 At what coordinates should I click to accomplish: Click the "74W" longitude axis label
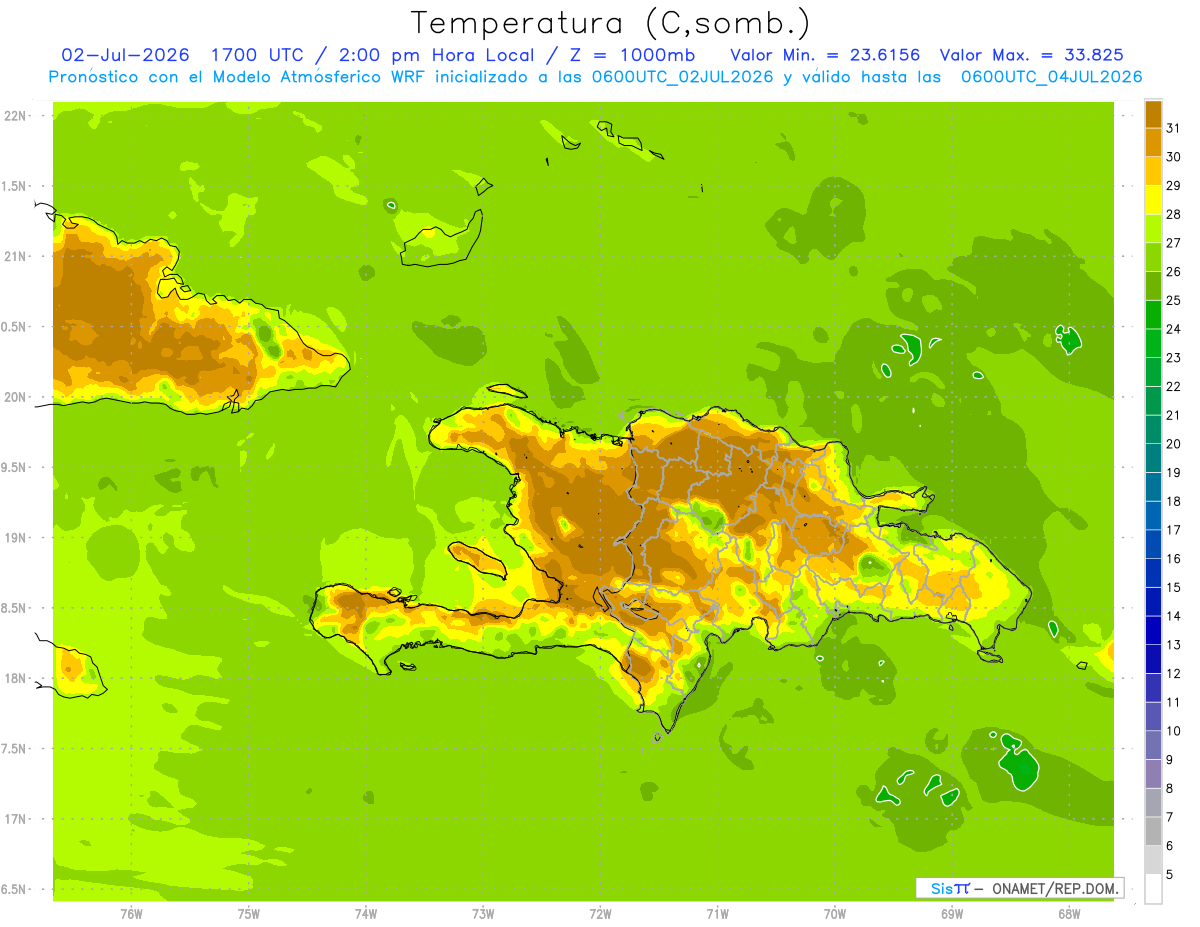366,913
